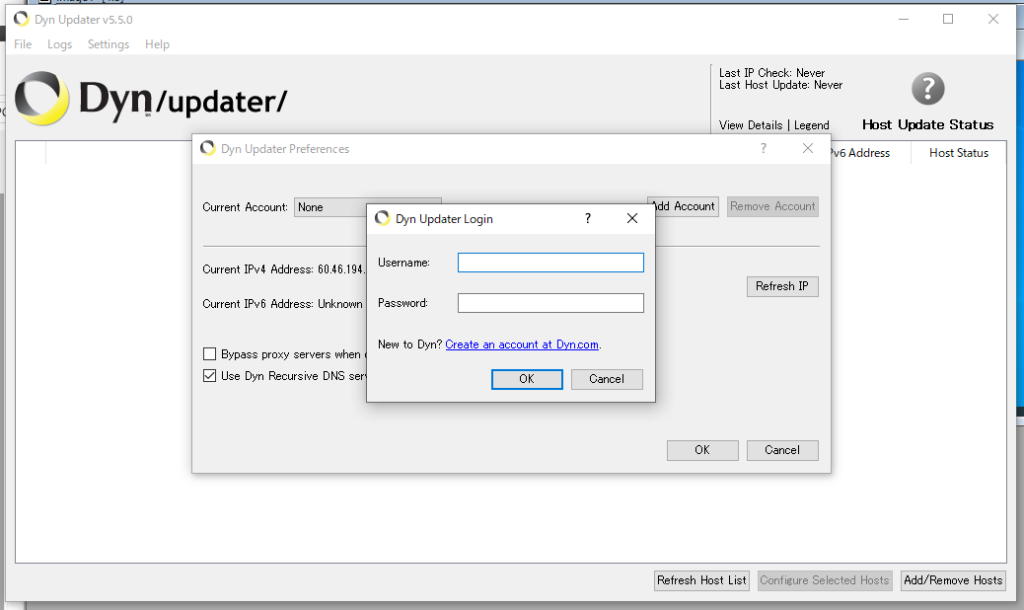This screenshot has height=610, width=1024.
Task: Open the Help menu
Action: (157, 44)
